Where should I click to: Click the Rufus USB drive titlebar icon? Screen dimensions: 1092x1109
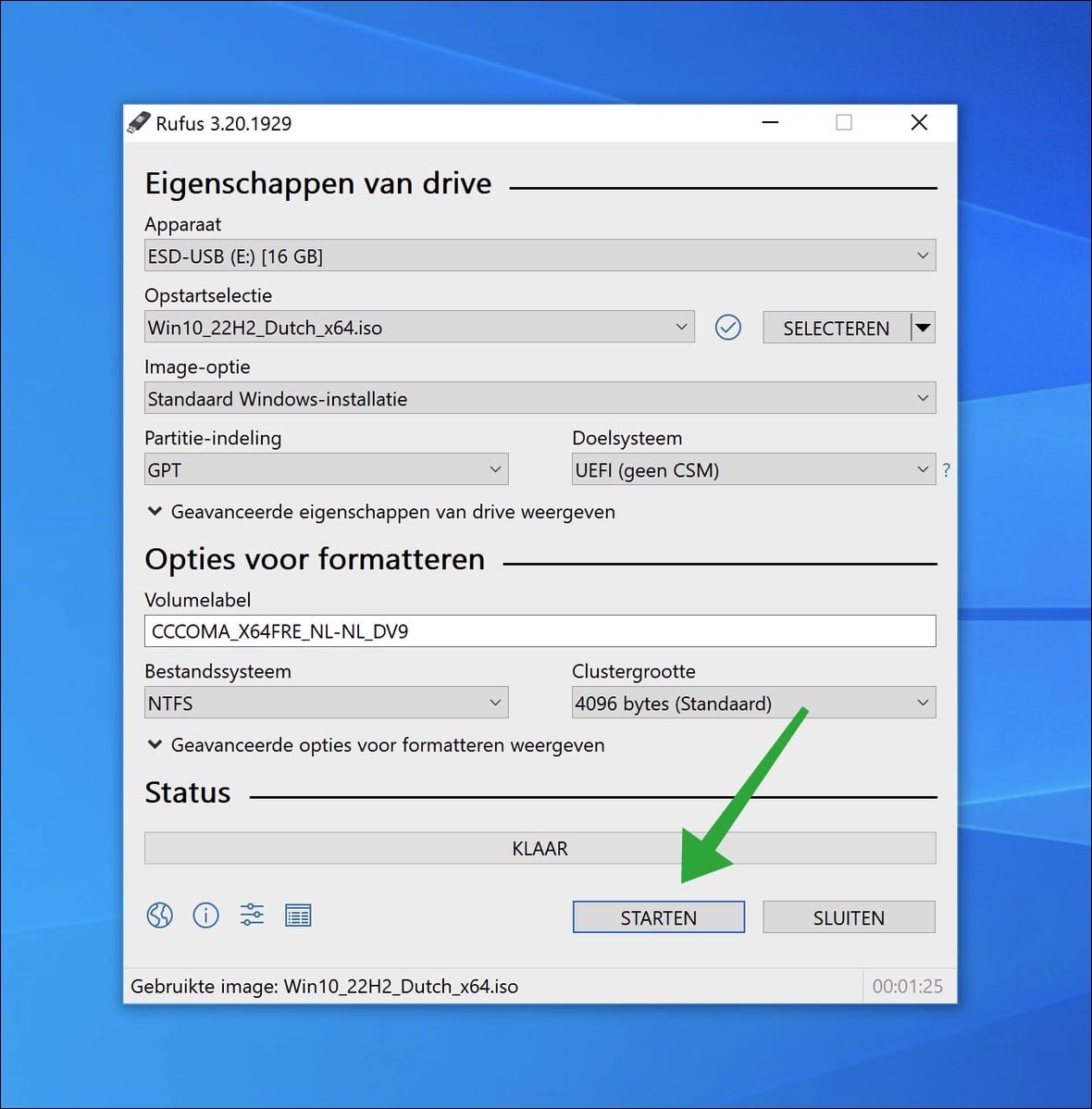pyautogui.click(x=139, y=122)
